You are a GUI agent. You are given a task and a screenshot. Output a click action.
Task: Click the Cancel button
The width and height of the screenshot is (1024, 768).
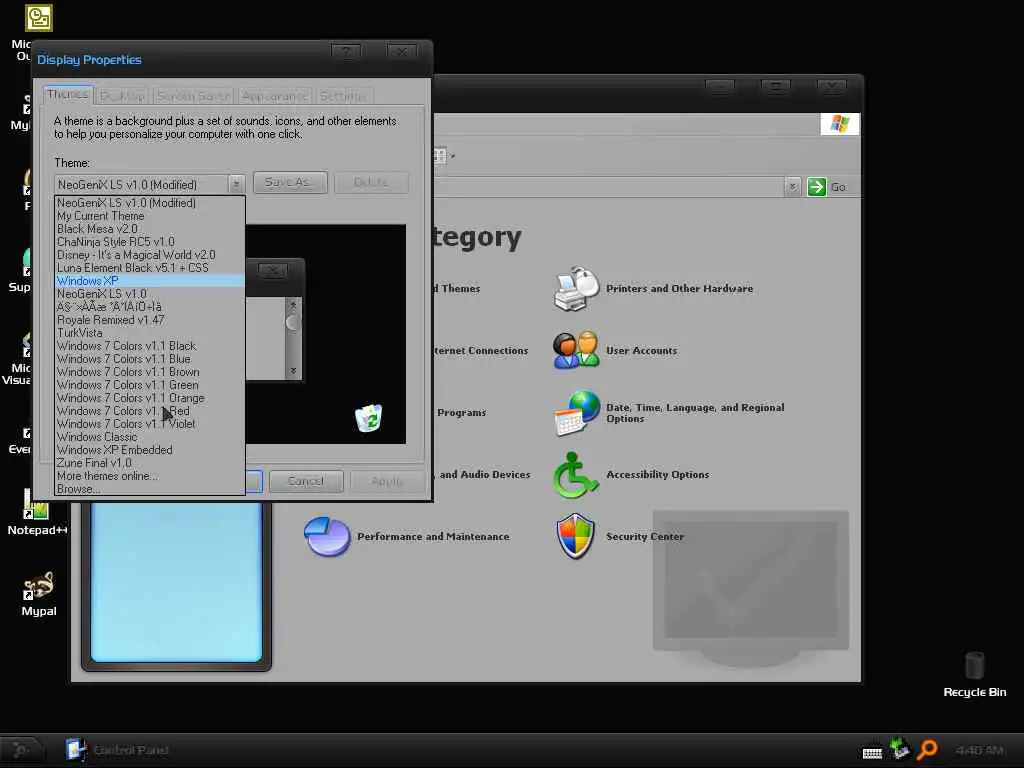(x=306, y=481)
